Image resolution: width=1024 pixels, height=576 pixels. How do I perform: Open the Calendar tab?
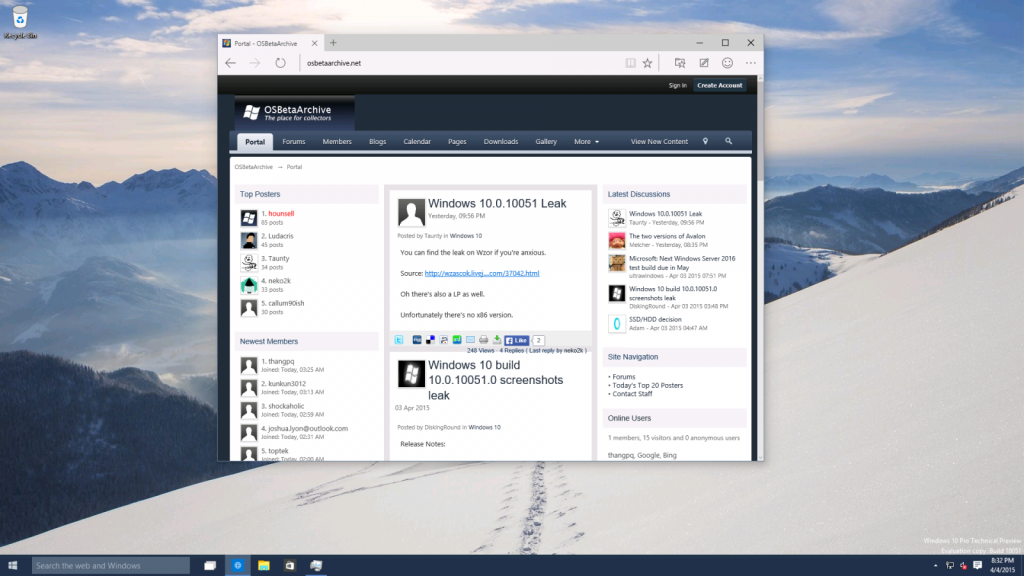[x=417, y=142]
